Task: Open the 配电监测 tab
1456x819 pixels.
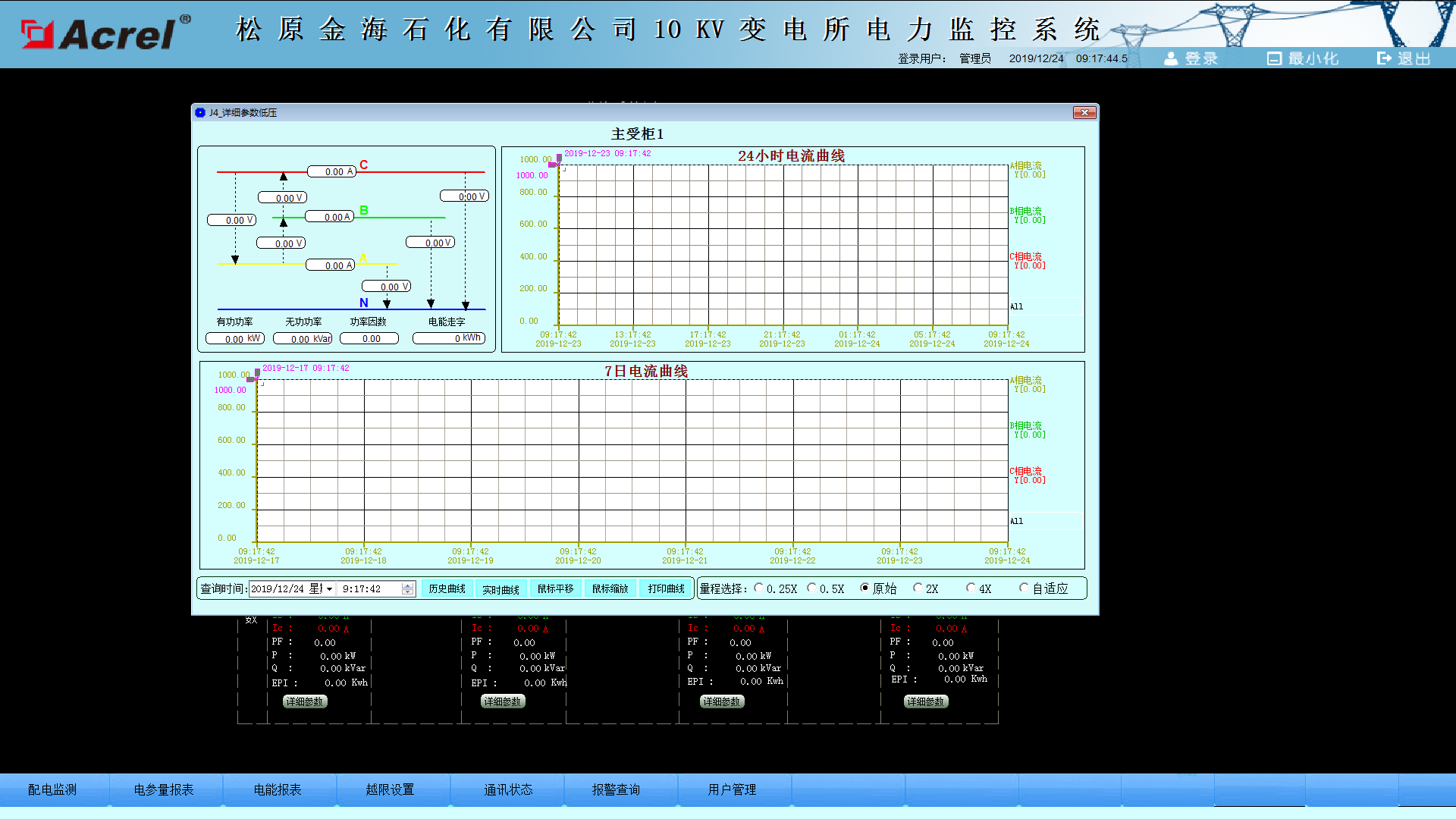Action: point(53,789)
